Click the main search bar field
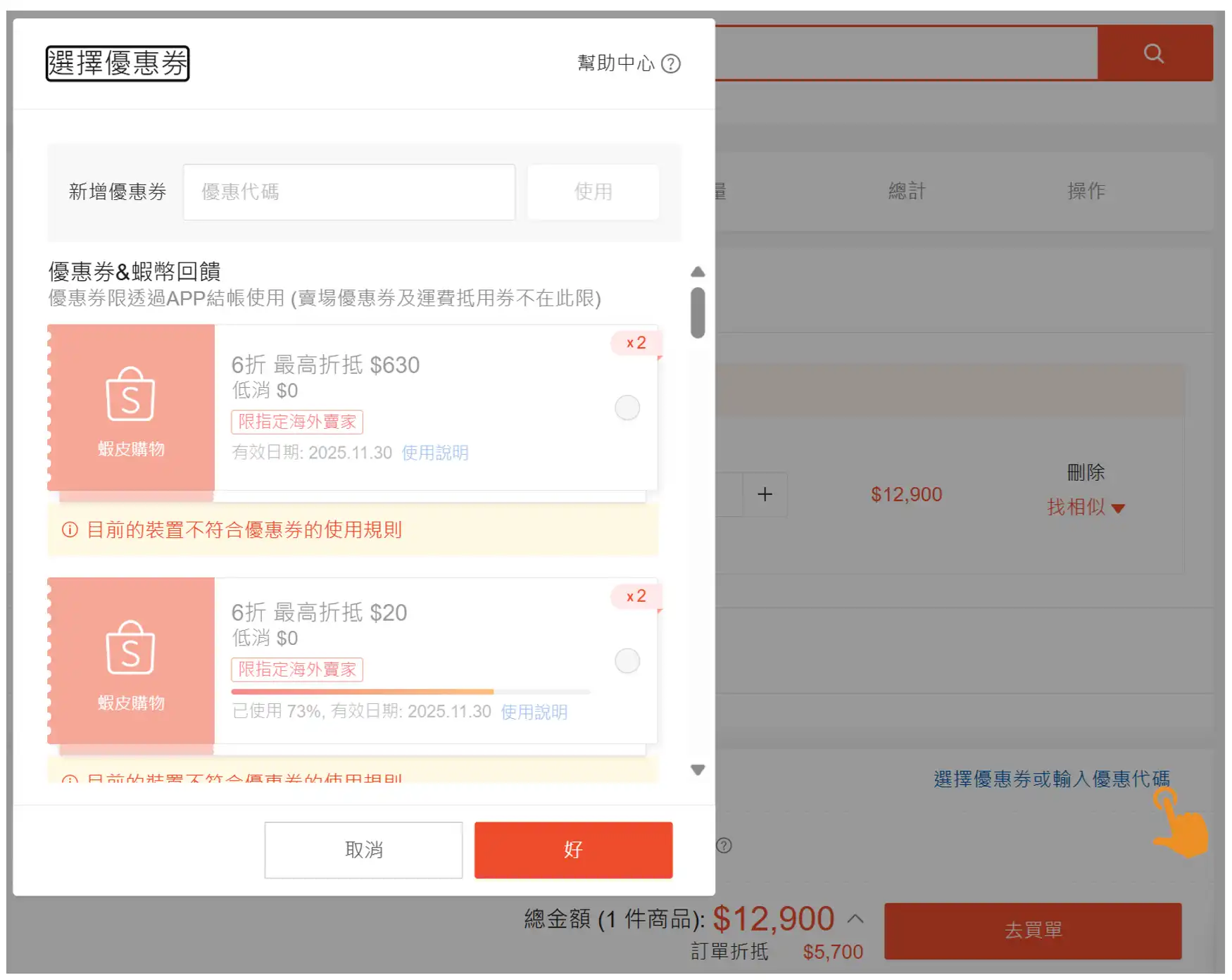The width and height of the screenshot is (1232, 980). click(907, 53)
